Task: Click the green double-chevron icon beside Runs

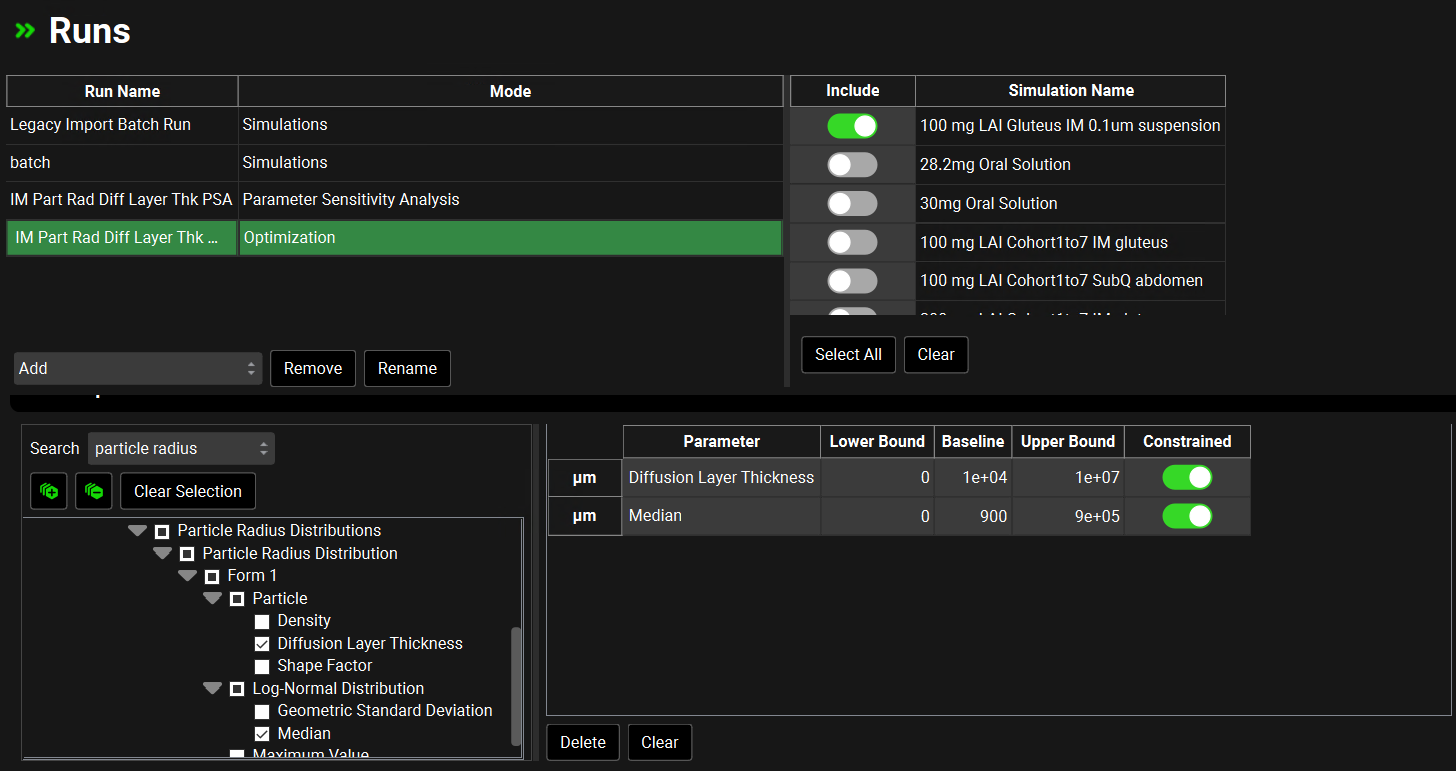Action: pos(25,31)
